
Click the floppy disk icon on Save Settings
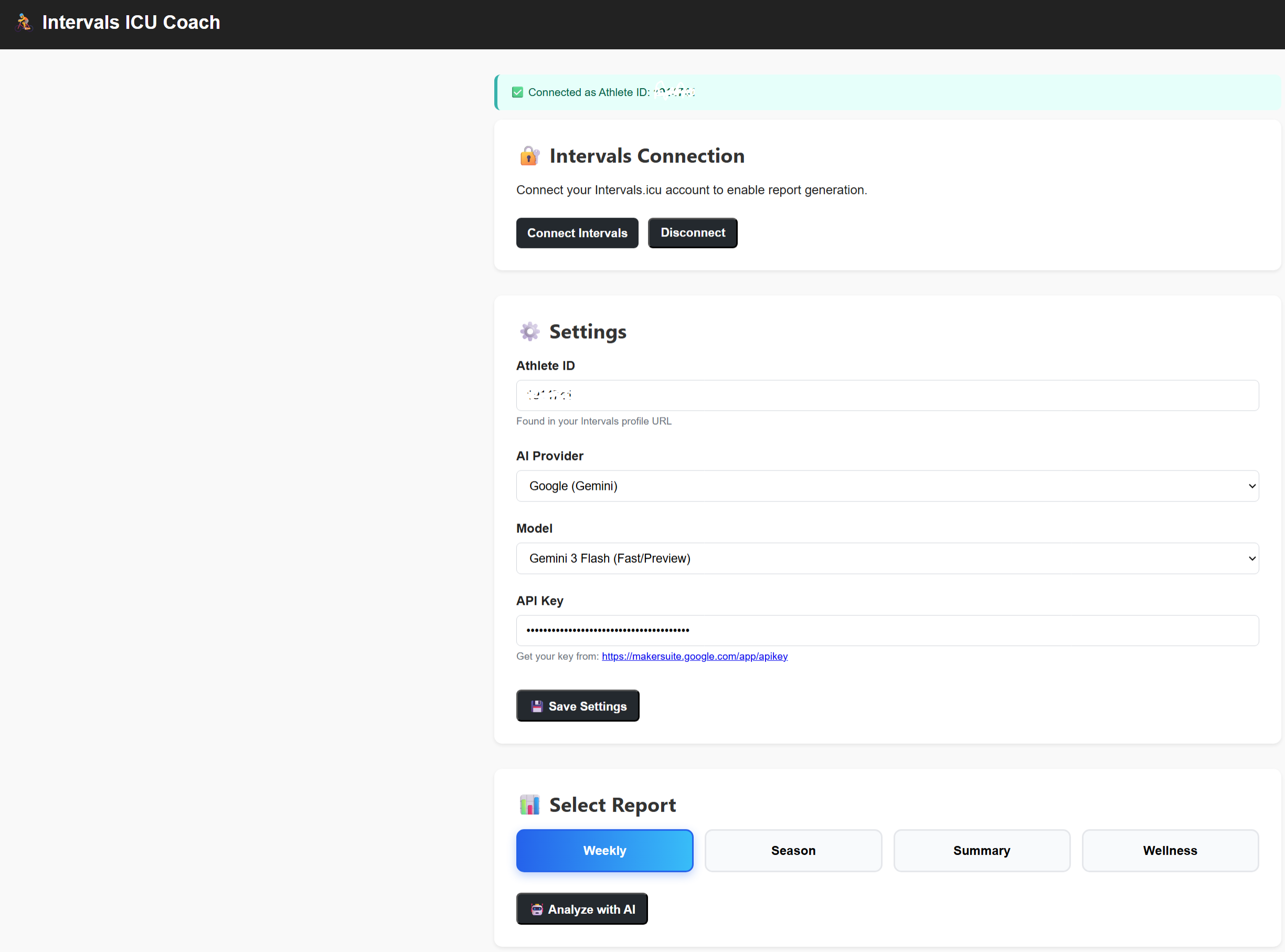click(537, 707)
